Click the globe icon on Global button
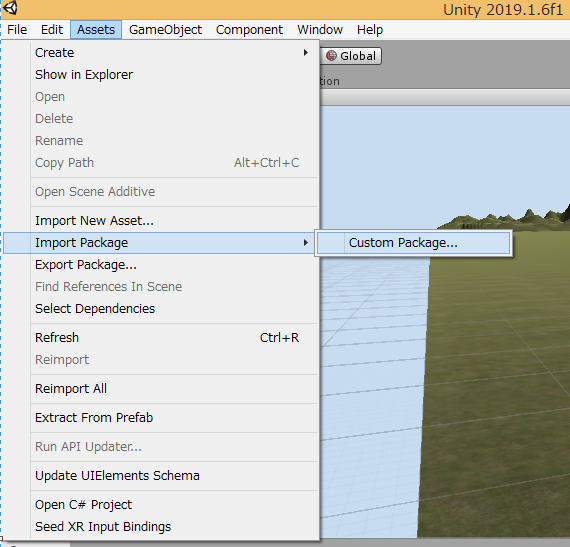570x547 pixels. click(331, 56)
